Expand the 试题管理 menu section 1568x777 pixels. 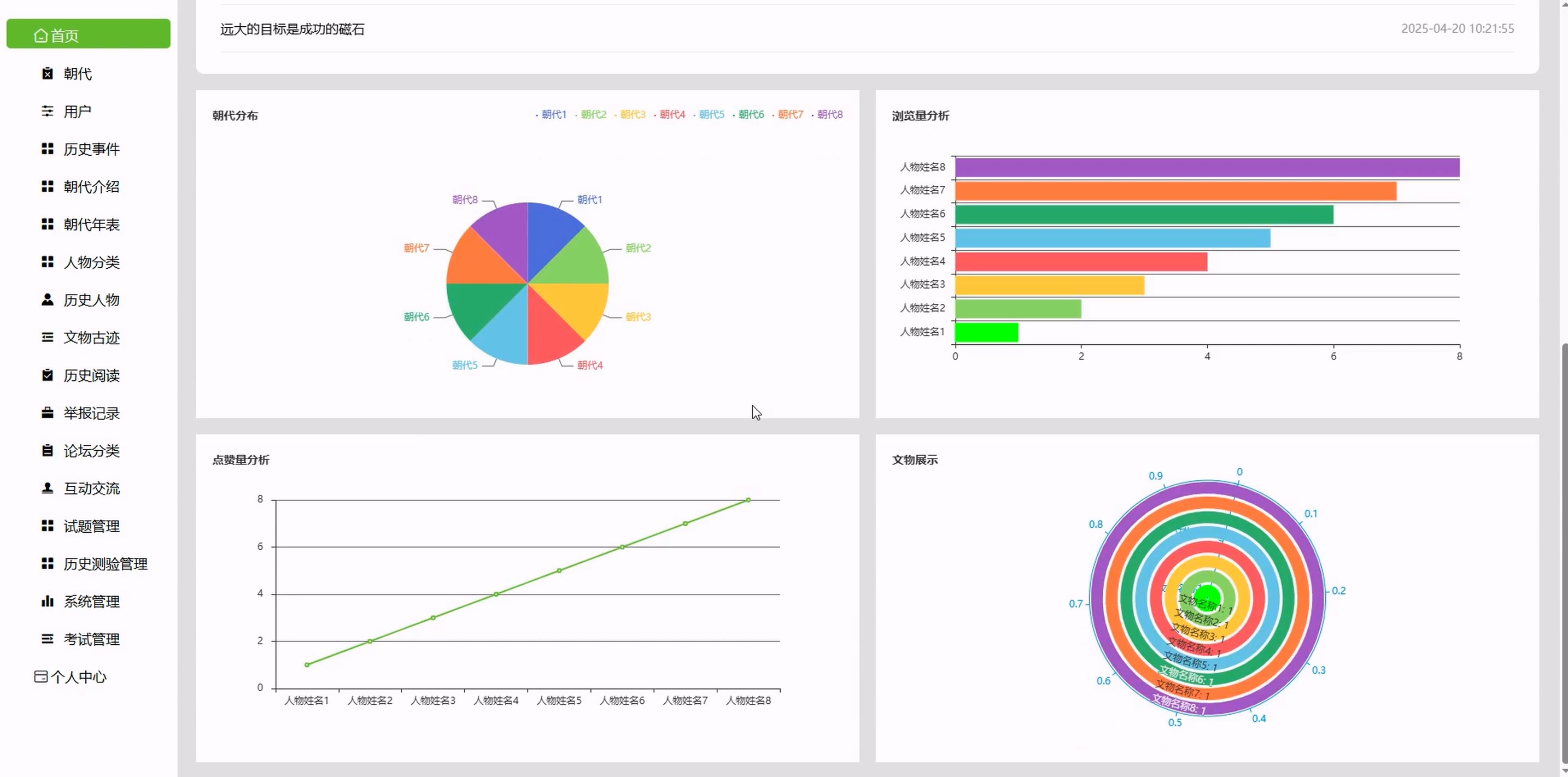pos(91,526)
